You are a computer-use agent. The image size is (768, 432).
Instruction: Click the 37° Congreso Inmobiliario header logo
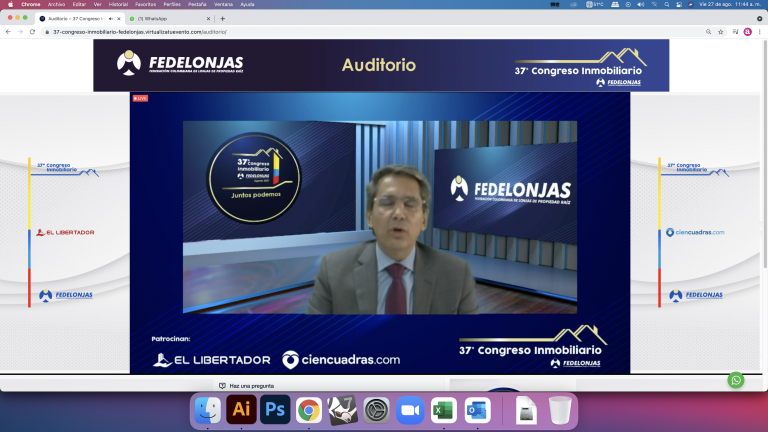580,68
